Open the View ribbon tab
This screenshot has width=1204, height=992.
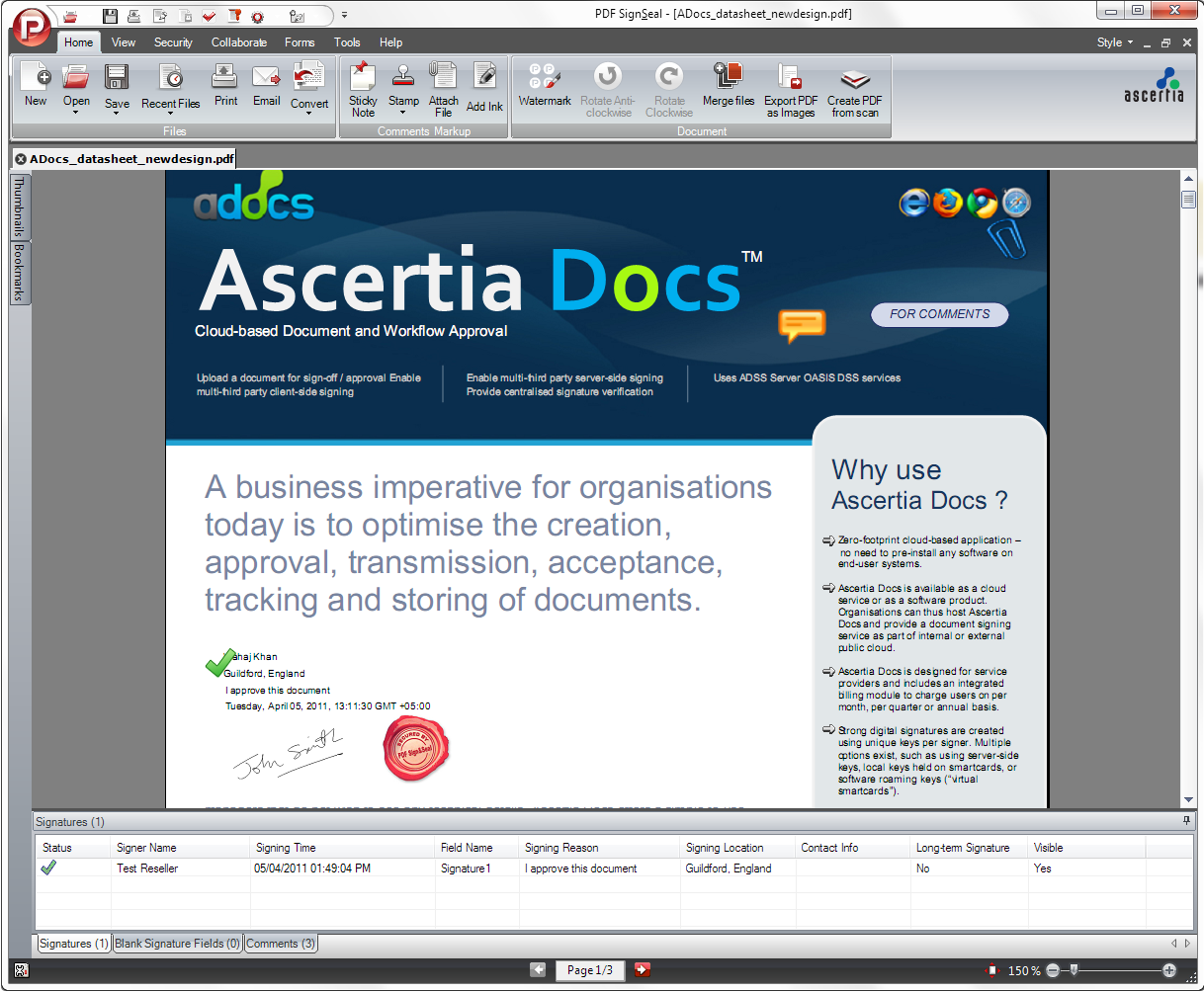(124, 42)
